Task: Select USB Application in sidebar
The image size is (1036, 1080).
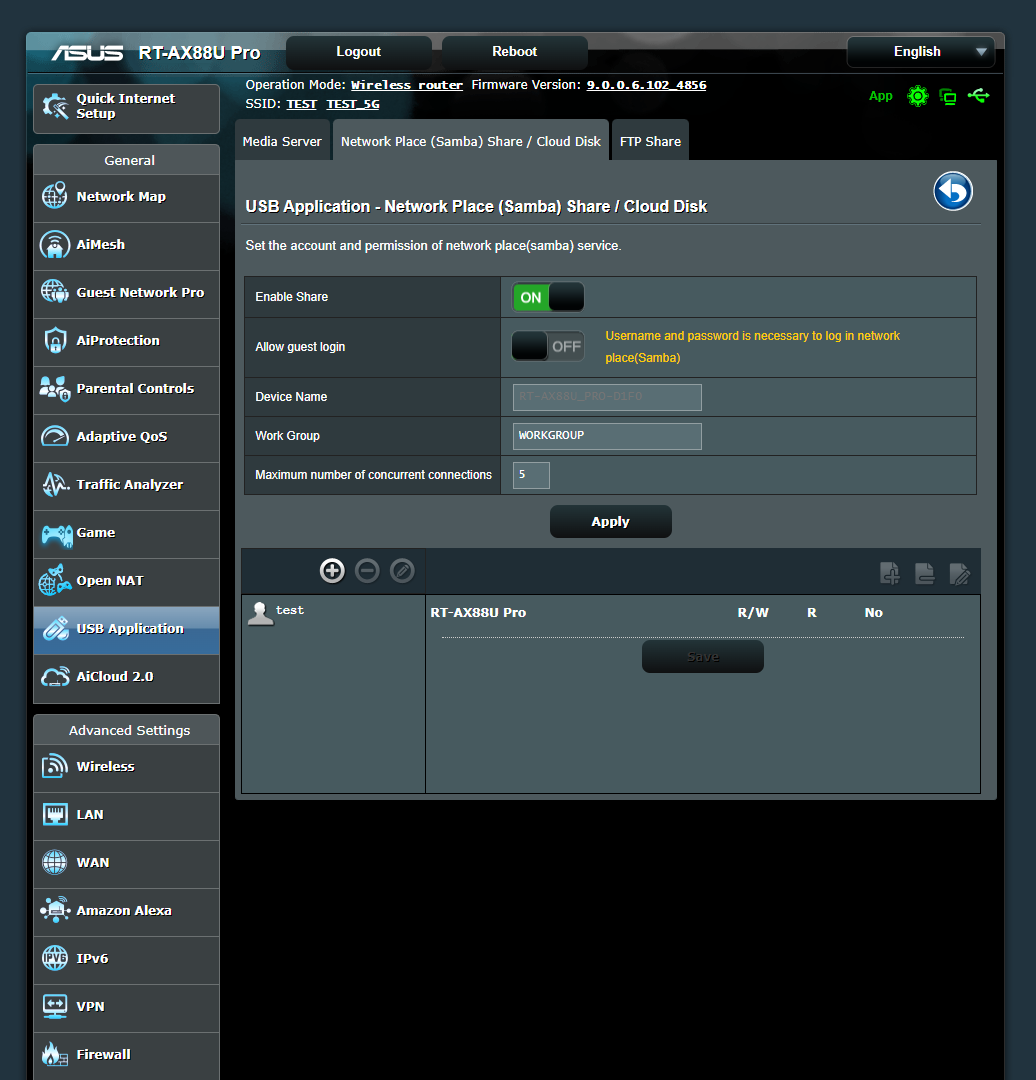Action: point(127,630)
